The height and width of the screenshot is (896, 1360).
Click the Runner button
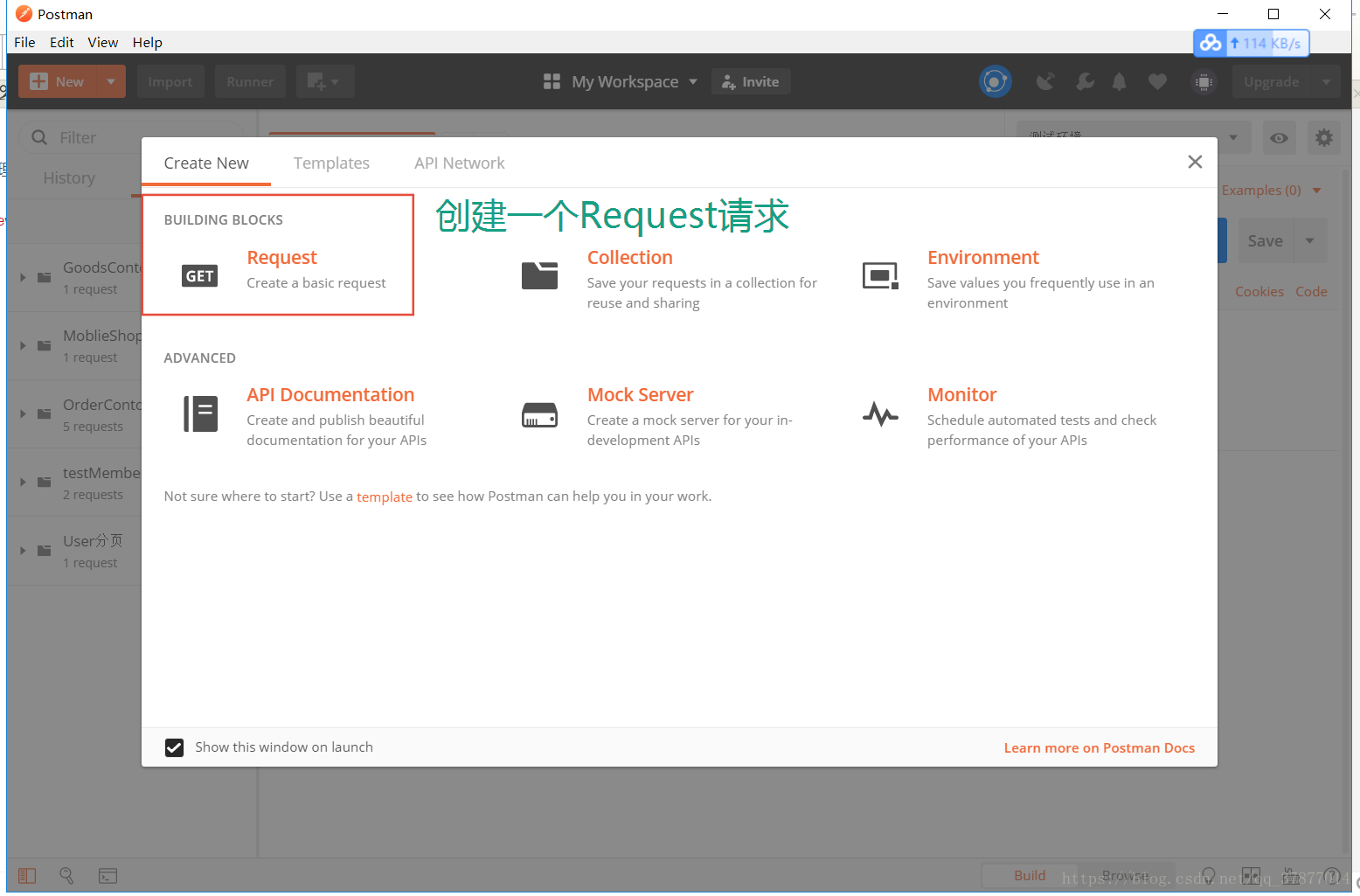(250, 81)
